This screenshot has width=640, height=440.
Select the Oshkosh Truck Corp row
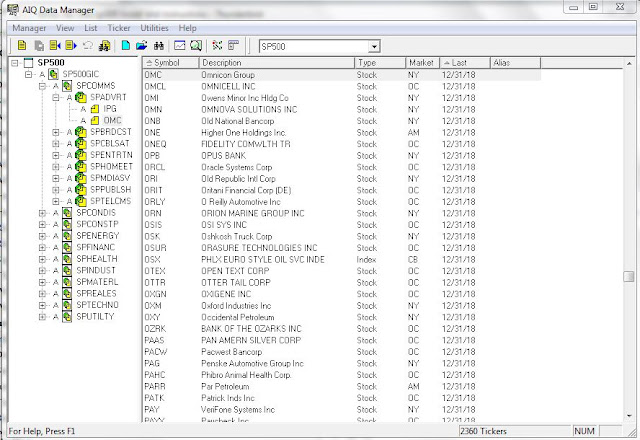[x=342, y=236]
